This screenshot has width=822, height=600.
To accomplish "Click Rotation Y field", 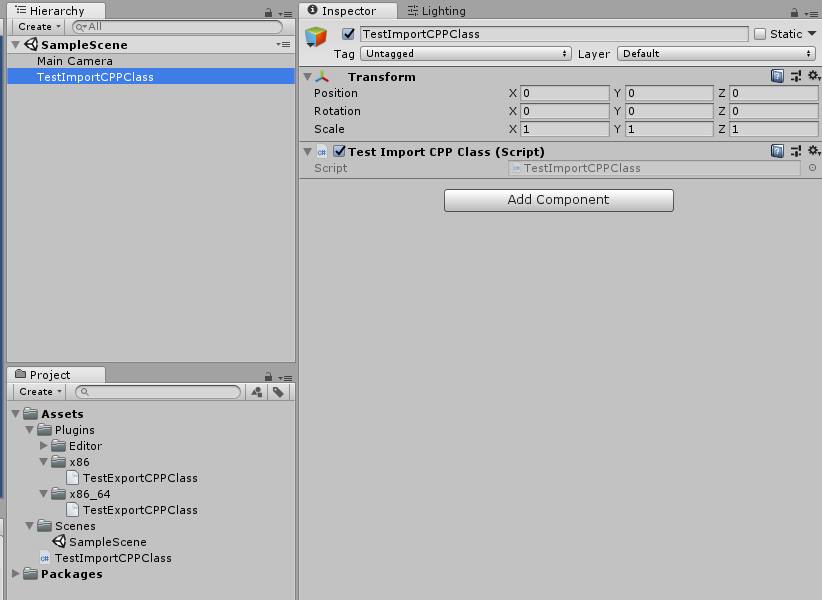I will [669, 111].
